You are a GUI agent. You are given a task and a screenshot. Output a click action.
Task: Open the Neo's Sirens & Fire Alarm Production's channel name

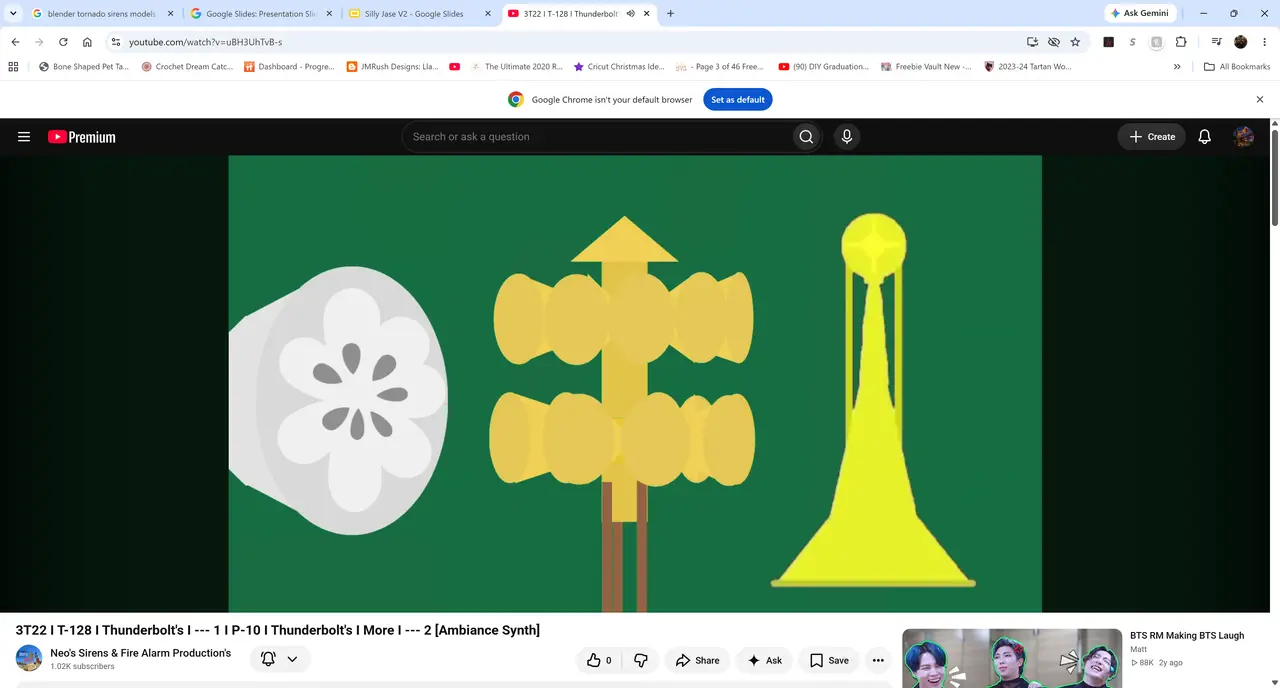click(x=141, y=653)
